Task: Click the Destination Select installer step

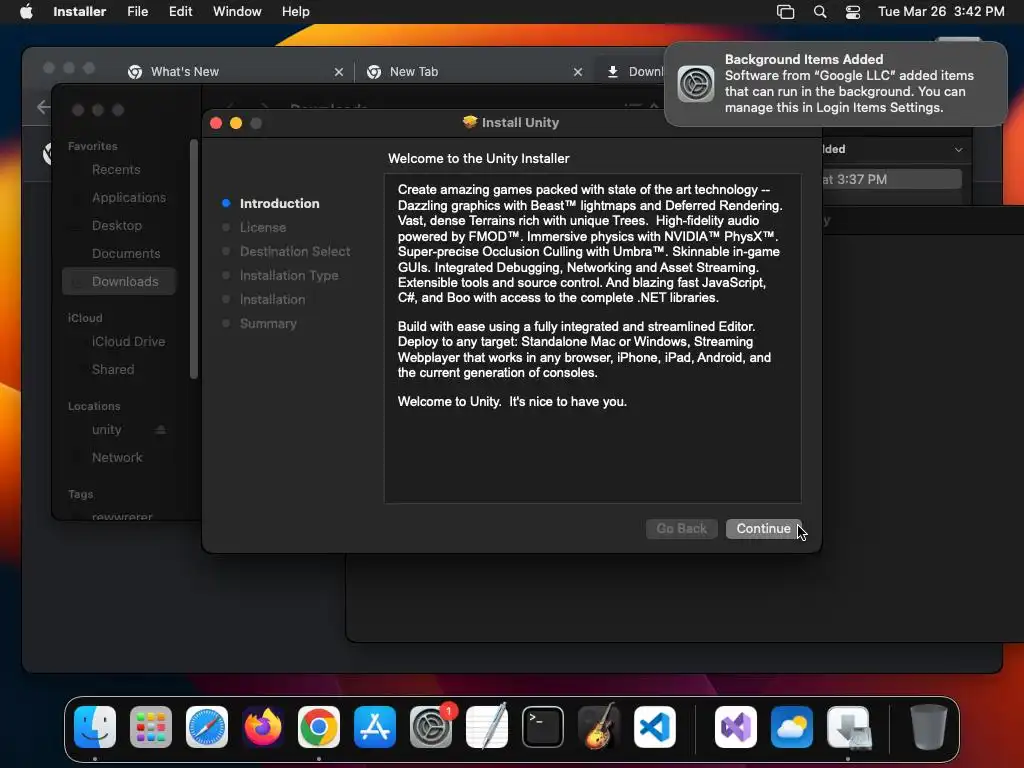Action: [x=295, y=251]
